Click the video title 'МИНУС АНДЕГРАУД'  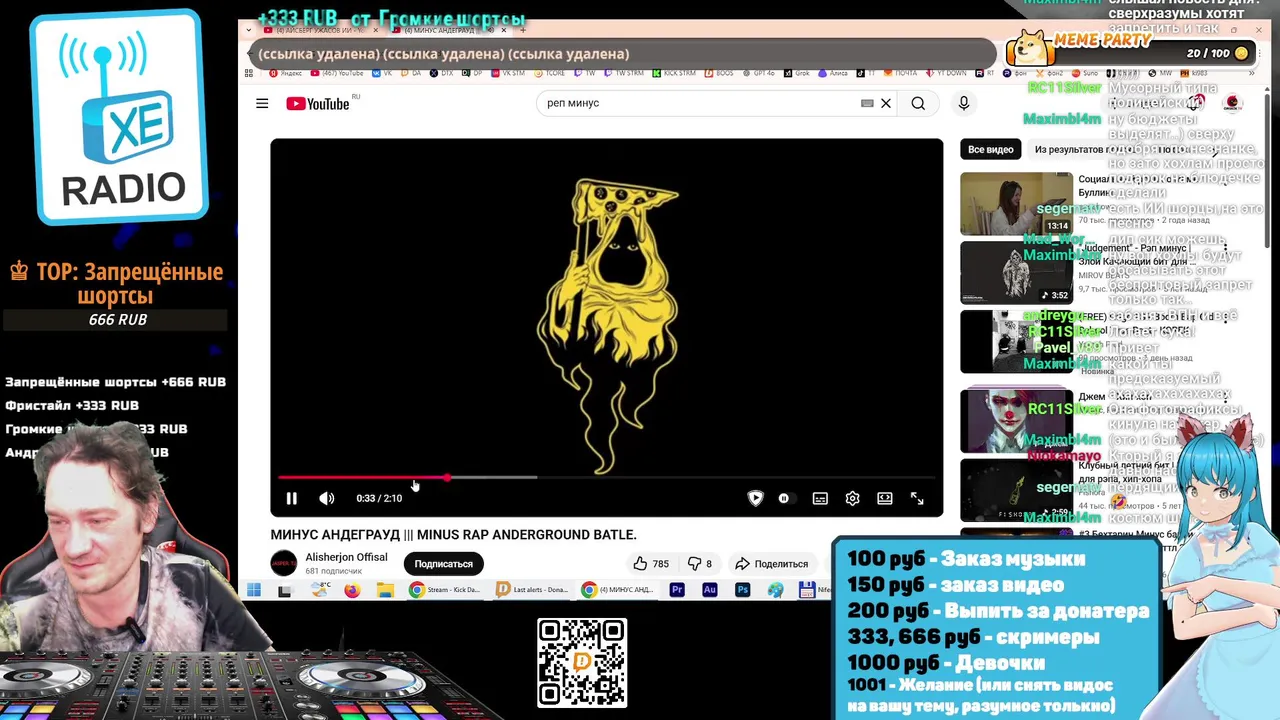pyautogui.click(x=453, y=535)
